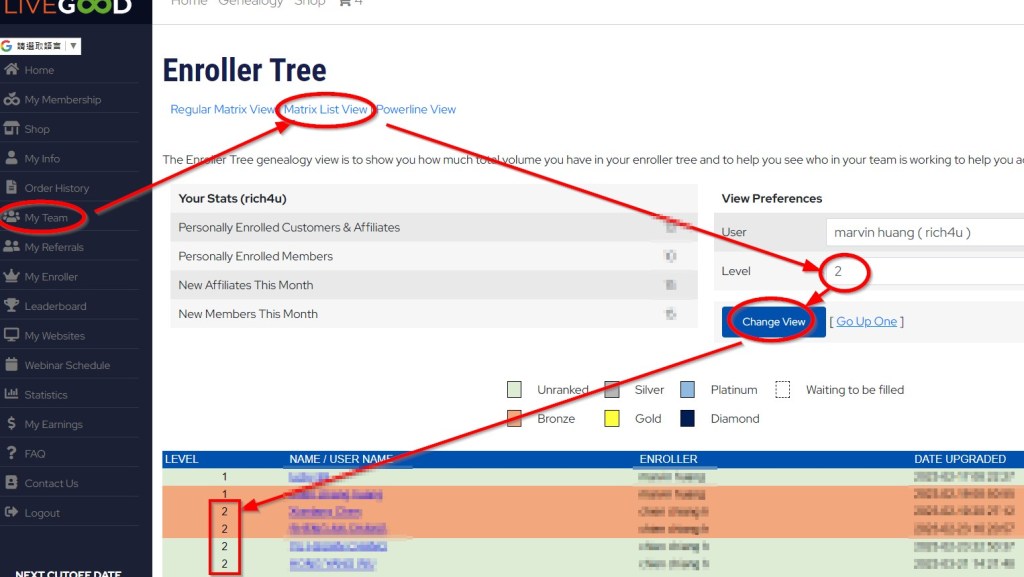Image resolution: width=1024 pixels, height=577 pixels.
Task: Click the Home icon in sidebar
Action: [x=12, y=70]
